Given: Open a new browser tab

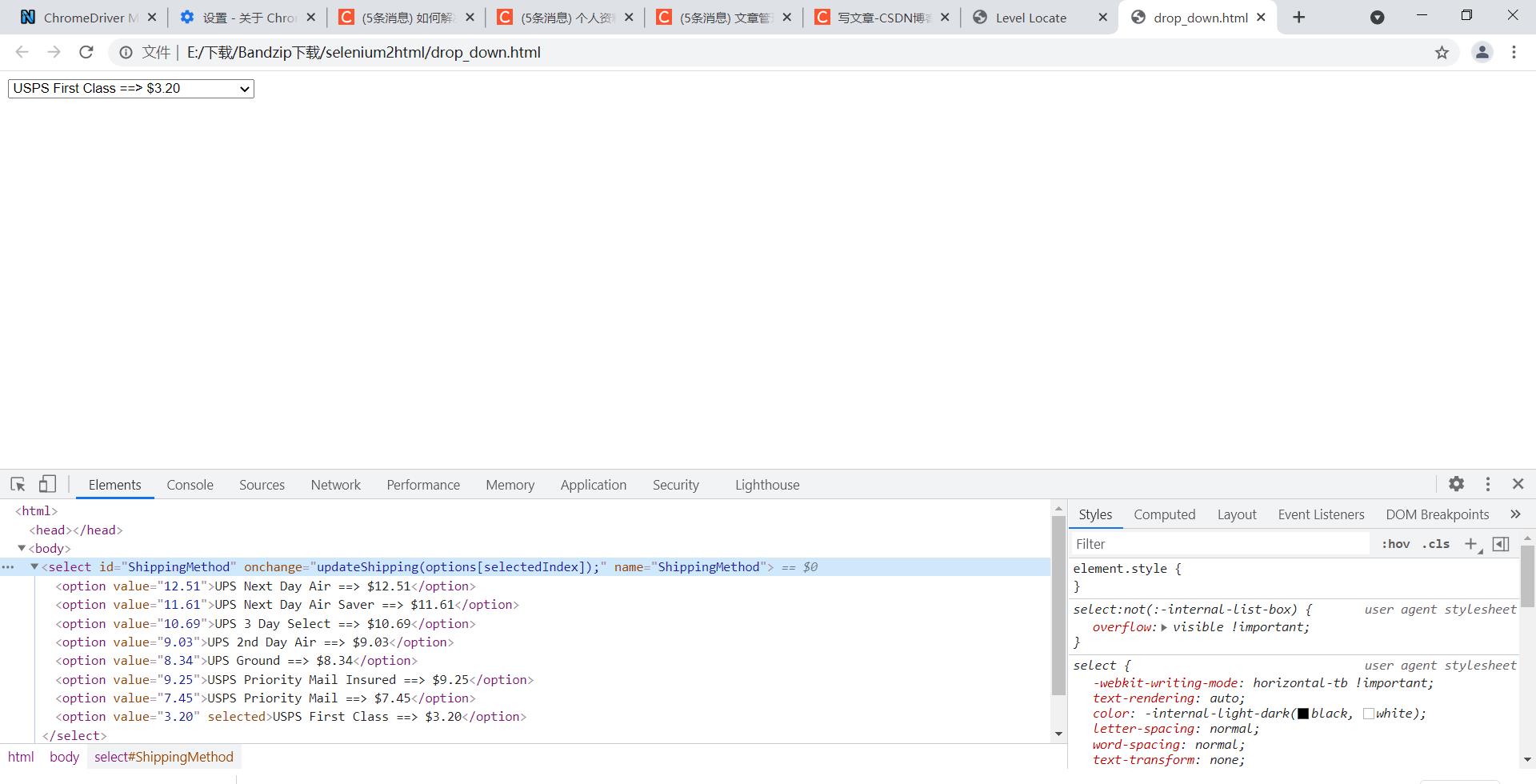Looking at the screenshot, I should [1299, 18].
